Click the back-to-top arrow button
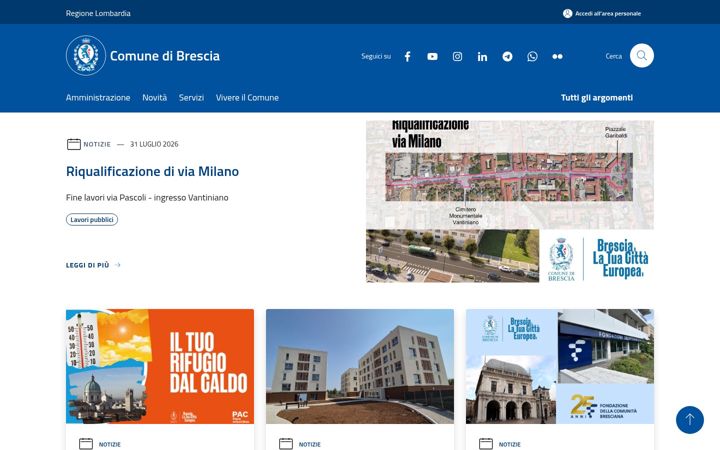Viewport: 720px width, 450px height. [x=689, y=420]
